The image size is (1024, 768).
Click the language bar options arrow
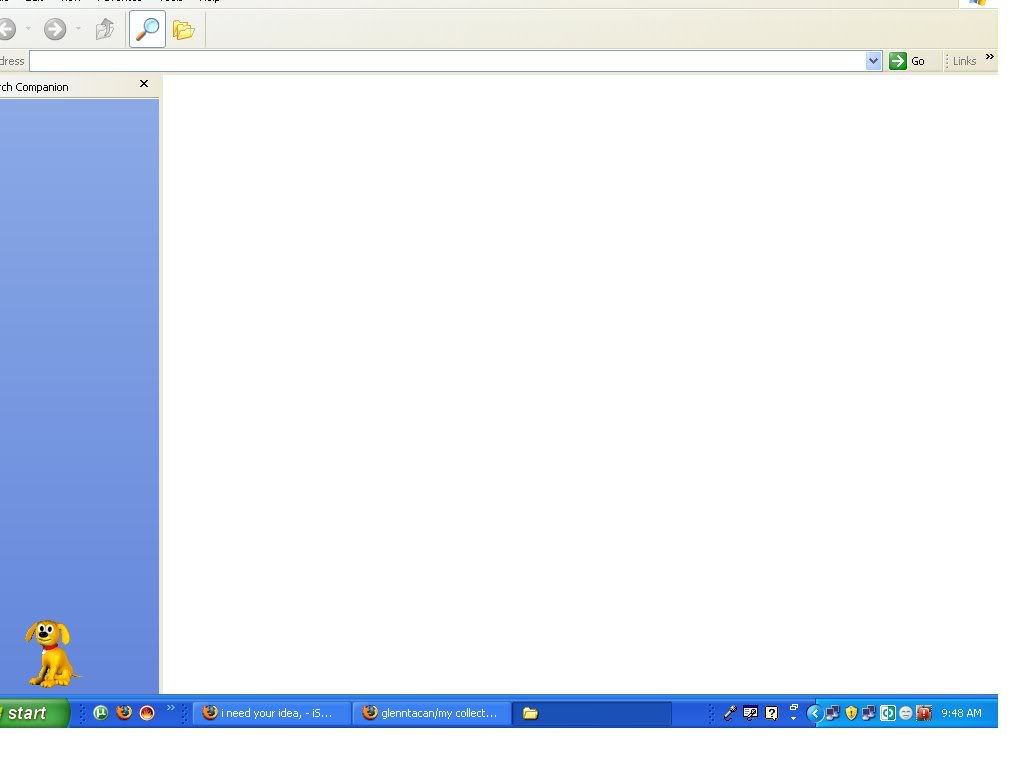click(x=793, y=718)
